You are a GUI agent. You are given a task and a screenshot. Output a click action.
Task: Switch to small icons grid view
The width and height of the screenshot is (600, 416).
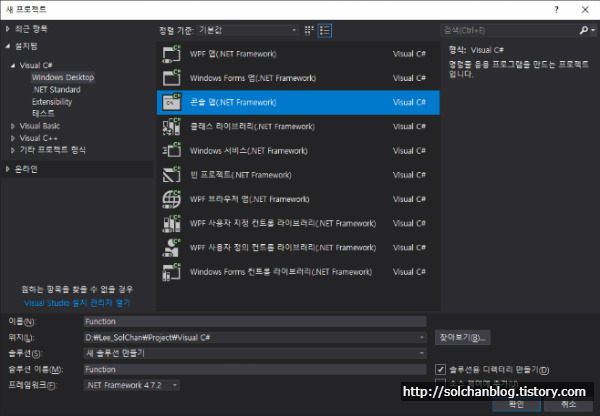tap(309, 31)
